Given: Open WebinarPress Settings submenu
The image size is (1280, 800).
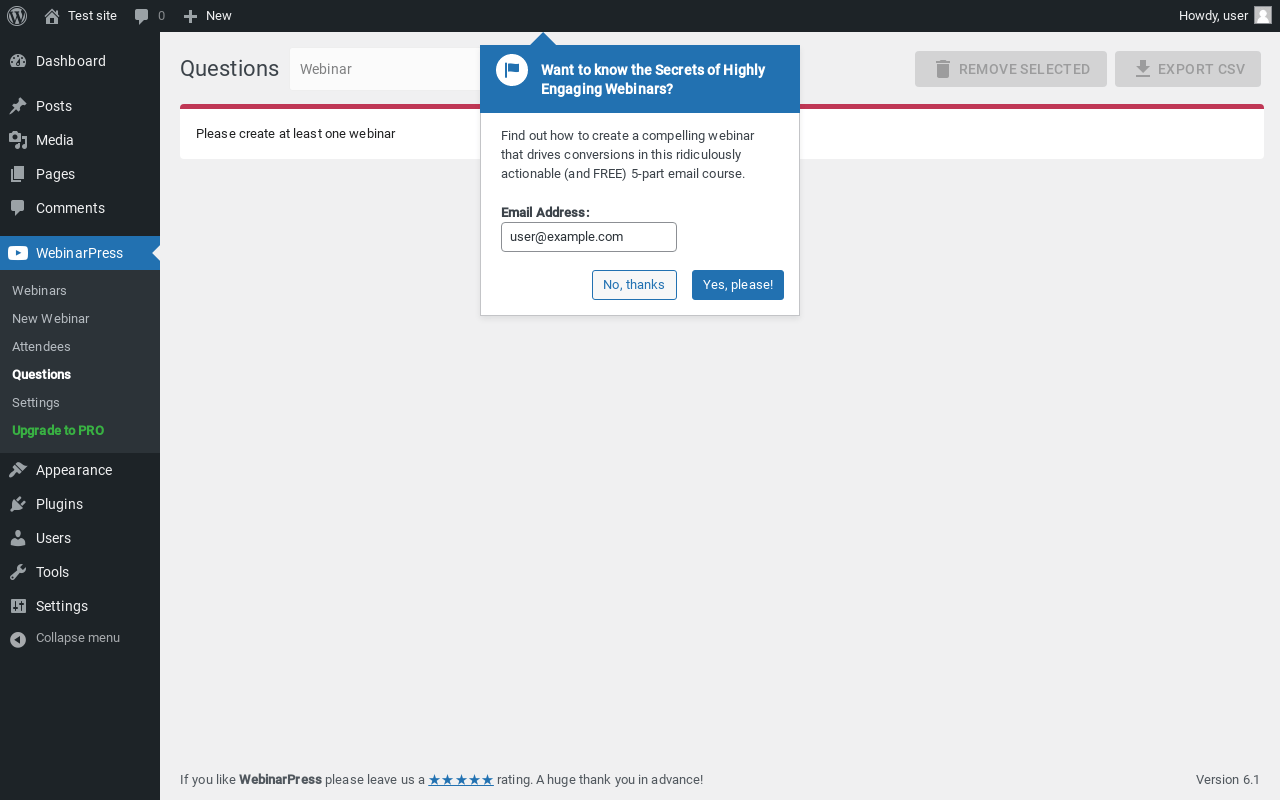Looking at the screenshot, I should coord(36,402).
